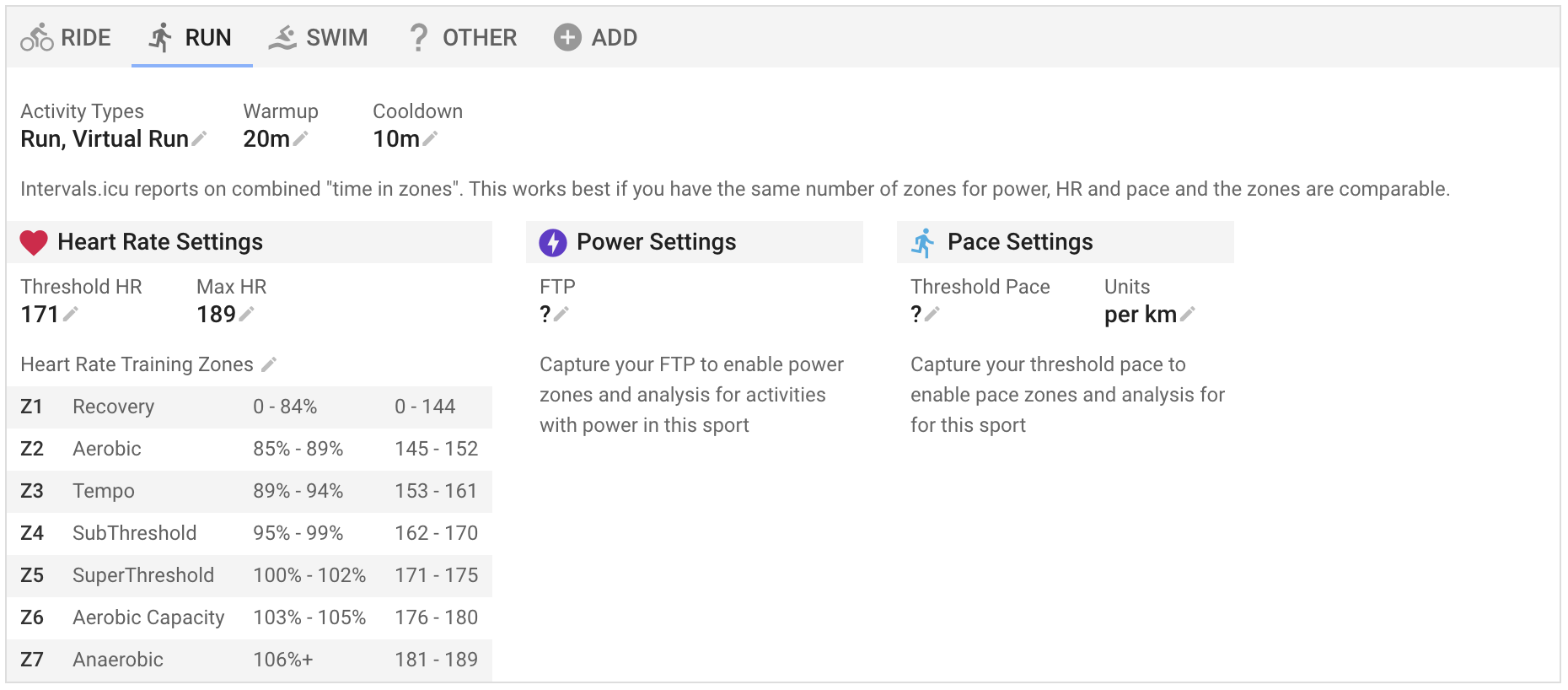Screen dimensions: 1568x690
Task: Click the red heart icon
Action: pos(34,243)
